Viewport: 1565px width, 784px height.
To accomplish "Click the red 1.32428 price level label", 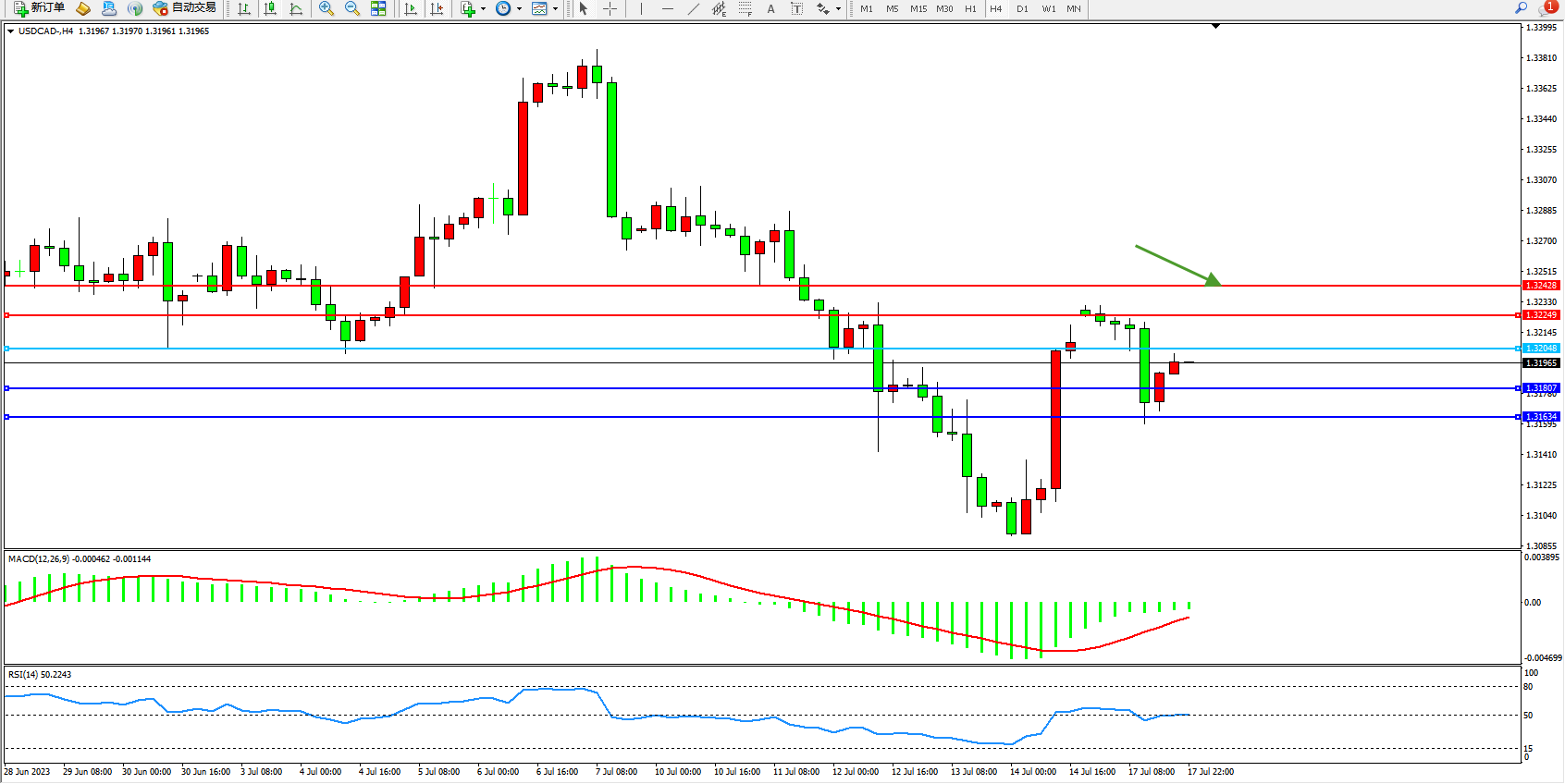I will coord(1541,286).
